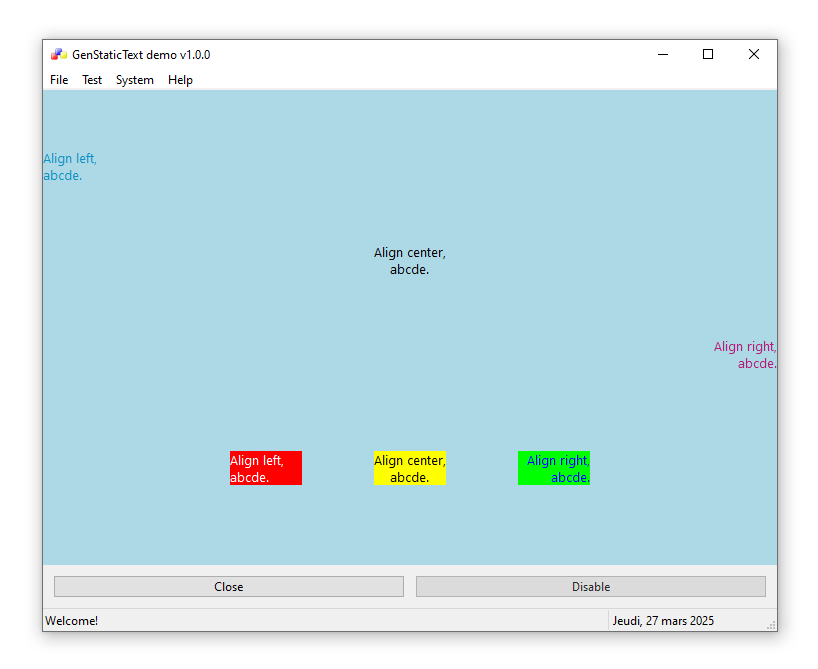The height and width of the screenshot is (669, 818).
Task: Click the 'GenStaticText demo v1.0.0' window title
Action: [x=141, y=55]
